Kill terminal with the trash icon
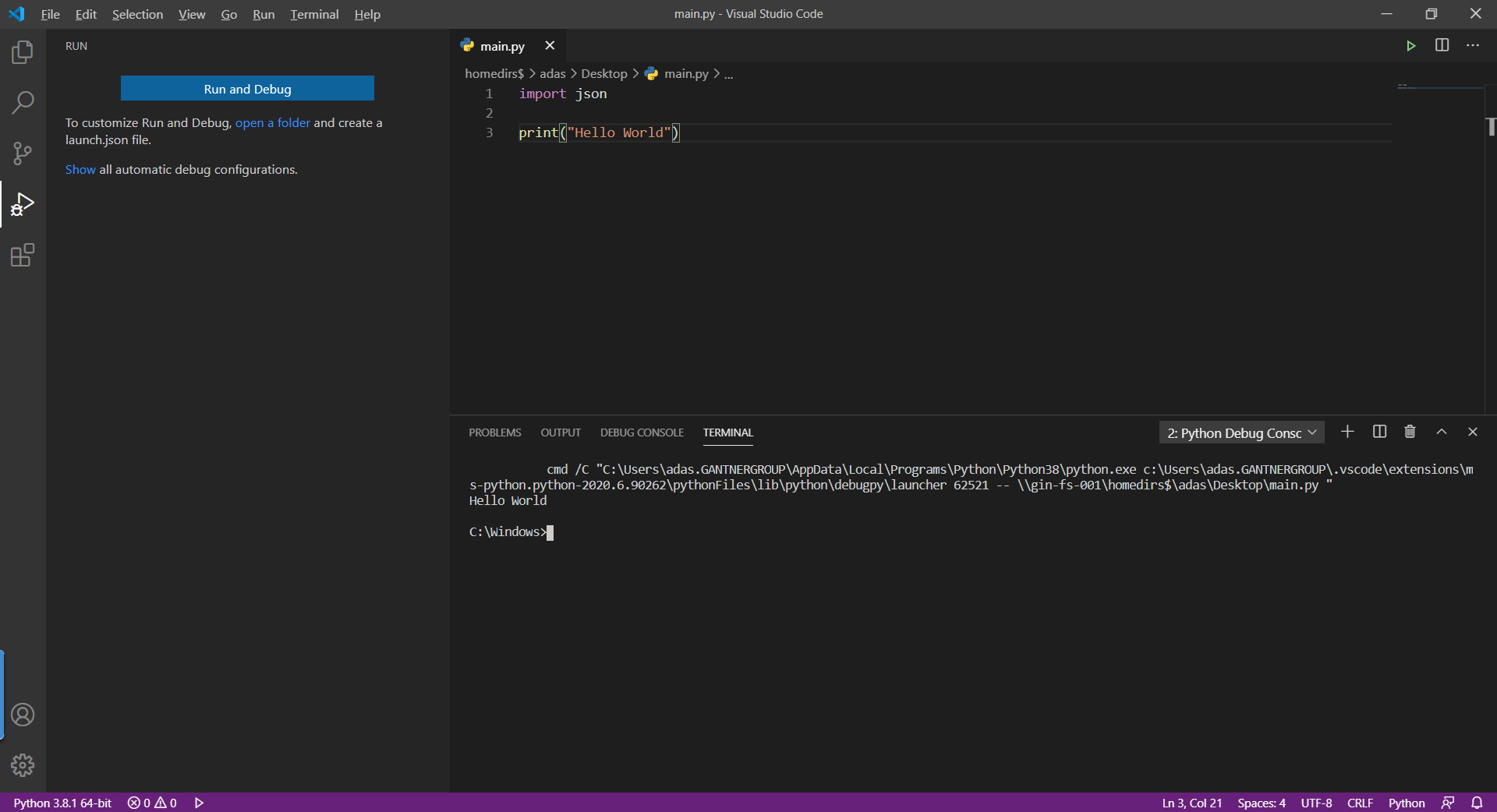Viewport: 1497px width, 812px height. [1410, 432]
